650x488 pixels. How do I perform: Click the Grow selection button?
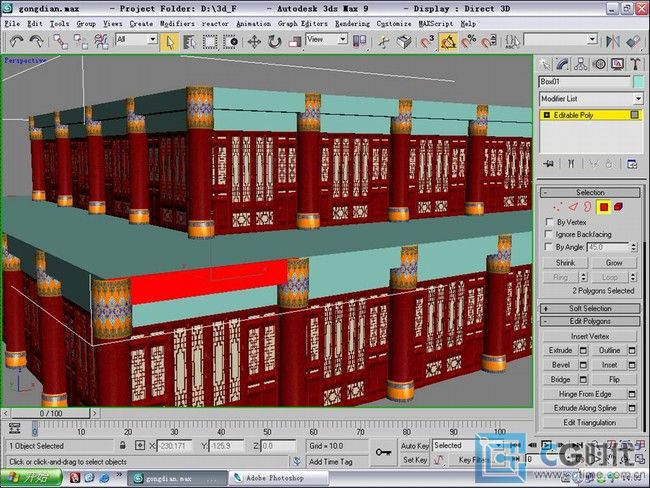click(614, 263)
